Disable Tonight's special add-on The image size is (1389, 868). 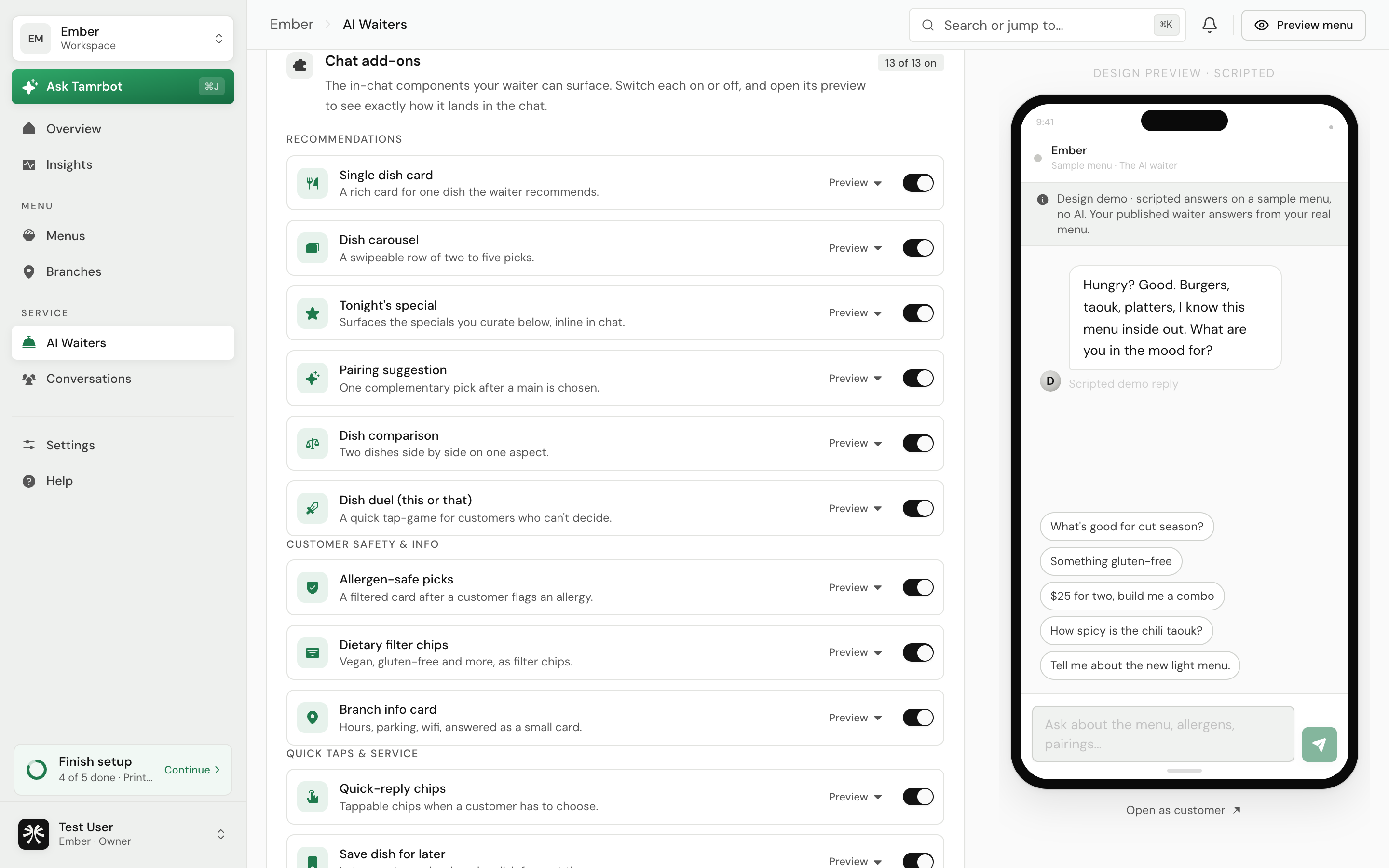coord(918,313)
